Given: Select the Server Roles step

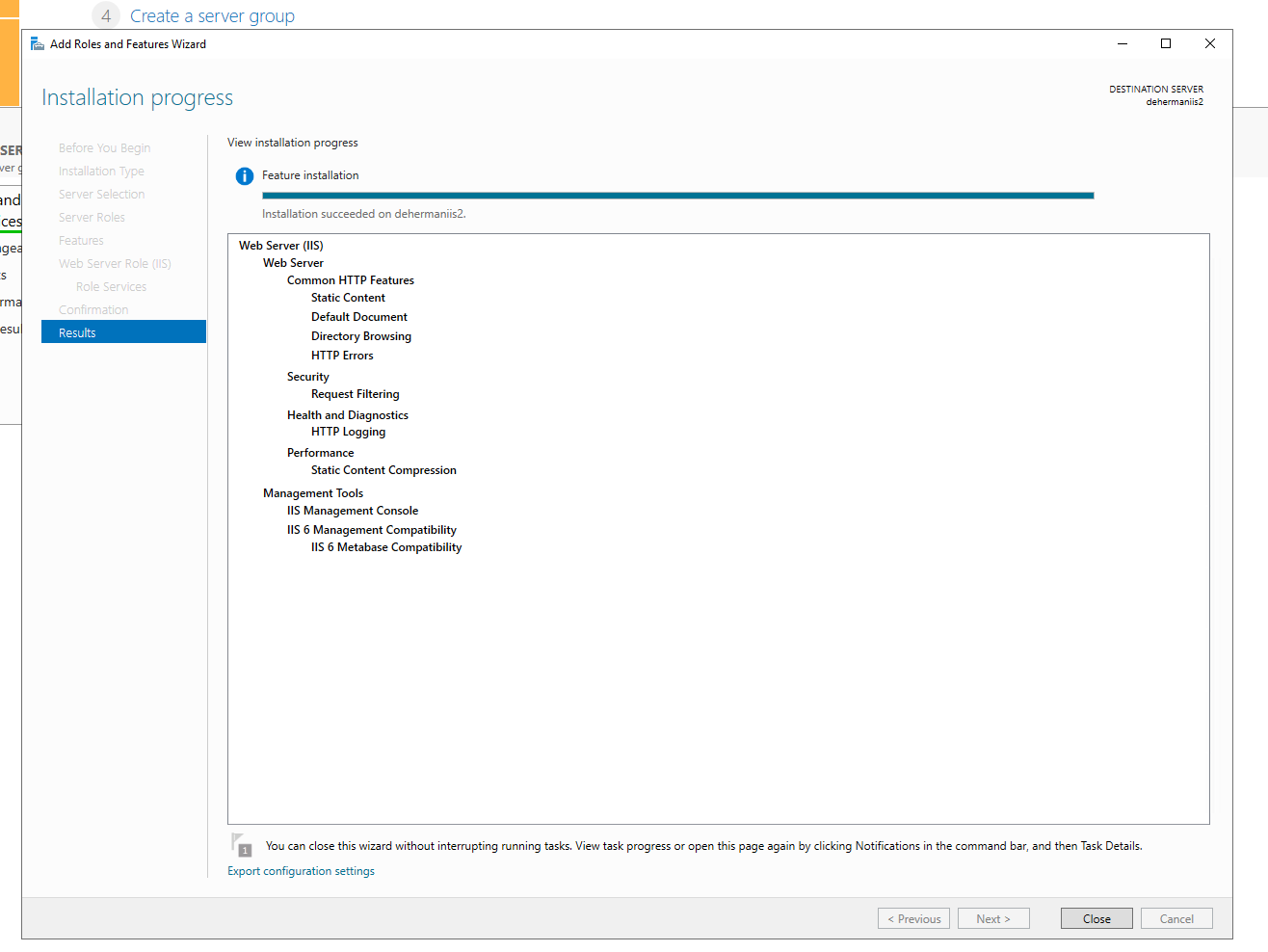Looking at the screenshot, I should 92,217.
